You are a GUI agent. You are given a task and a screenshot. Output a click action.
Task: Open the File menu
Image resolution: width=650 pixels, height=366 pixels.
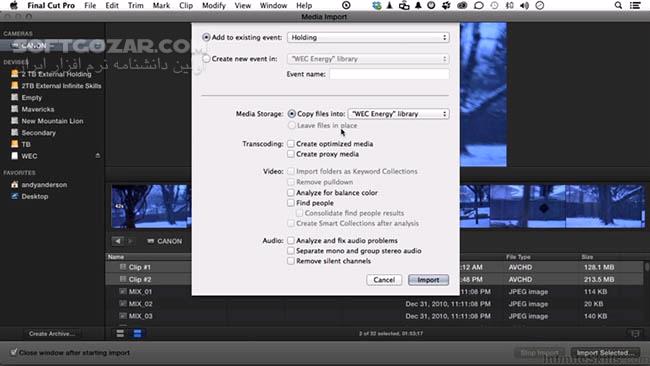click(90, 5)
